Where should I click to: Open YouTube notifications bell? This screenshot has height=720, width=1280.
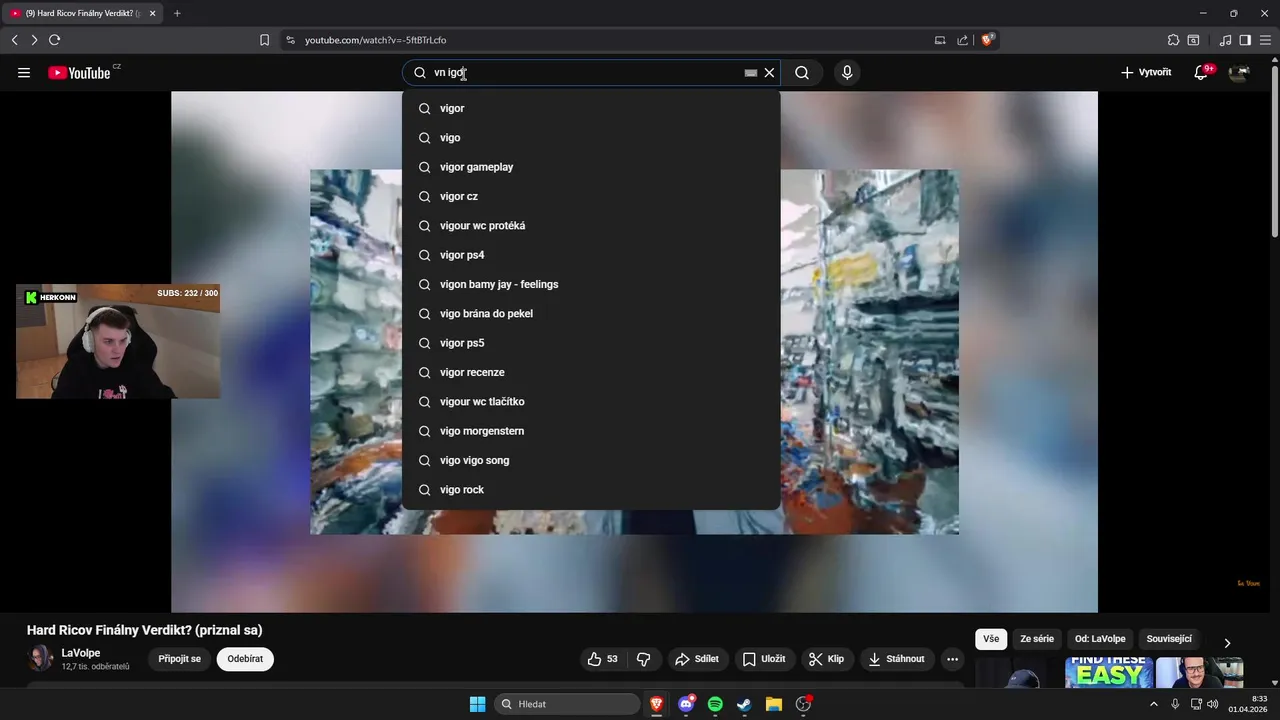coord(1201,72)
